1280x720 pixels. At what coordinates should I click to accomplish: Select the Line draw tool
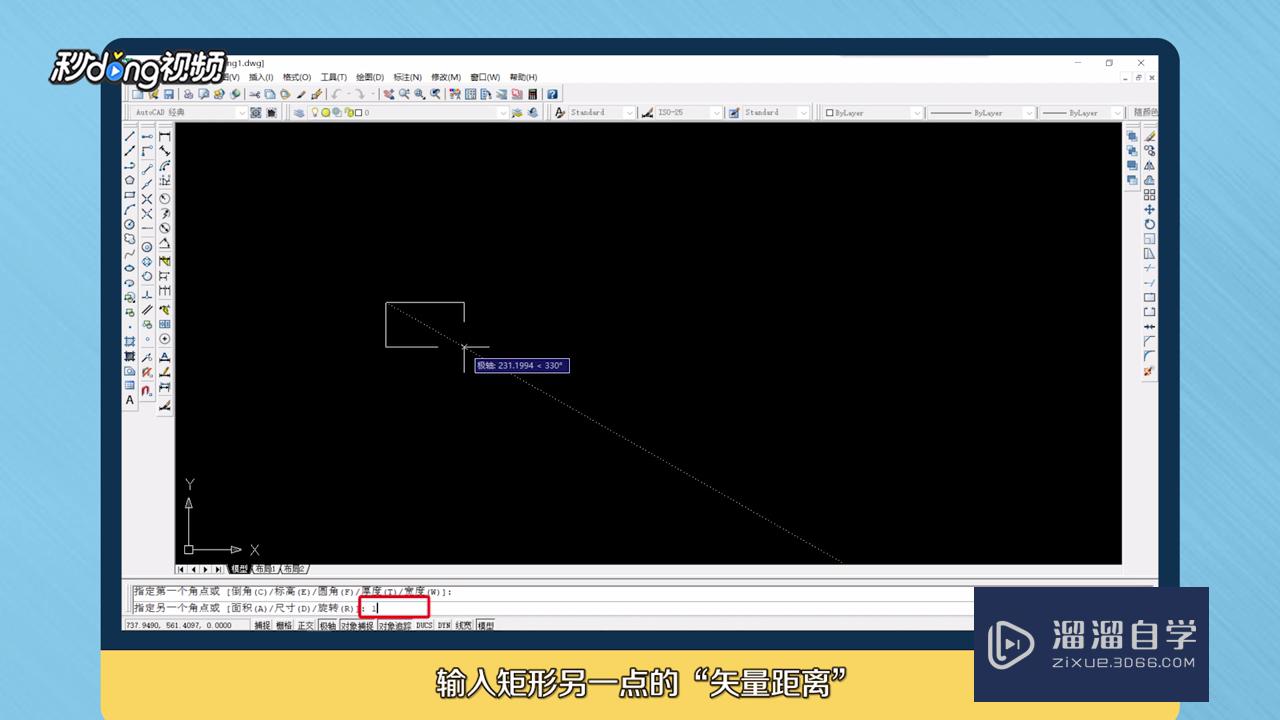129,135
